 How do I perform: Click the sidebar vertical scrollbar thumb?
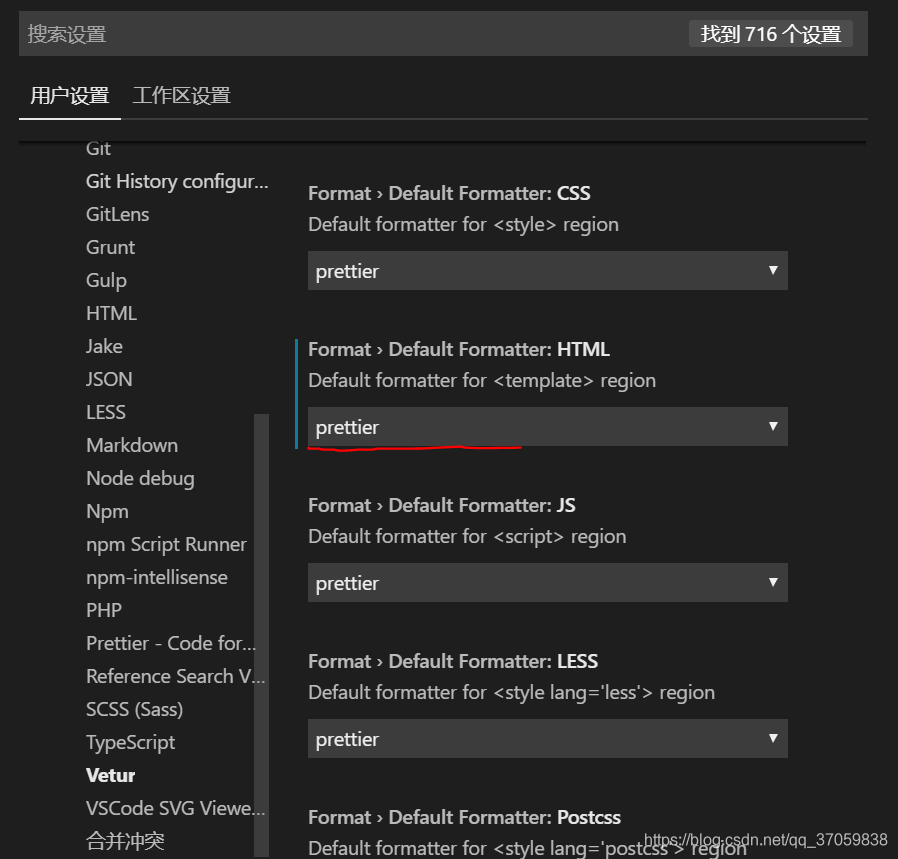[261, 635]
